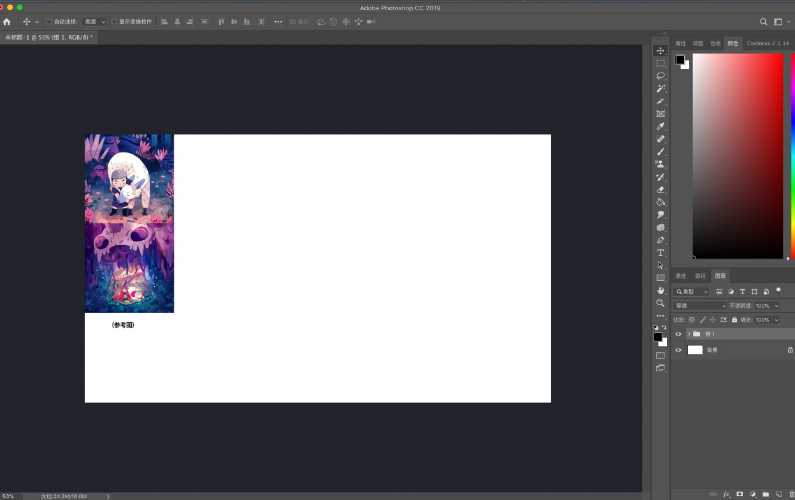Enable the Auto-Select checkbox

(49, 22)
